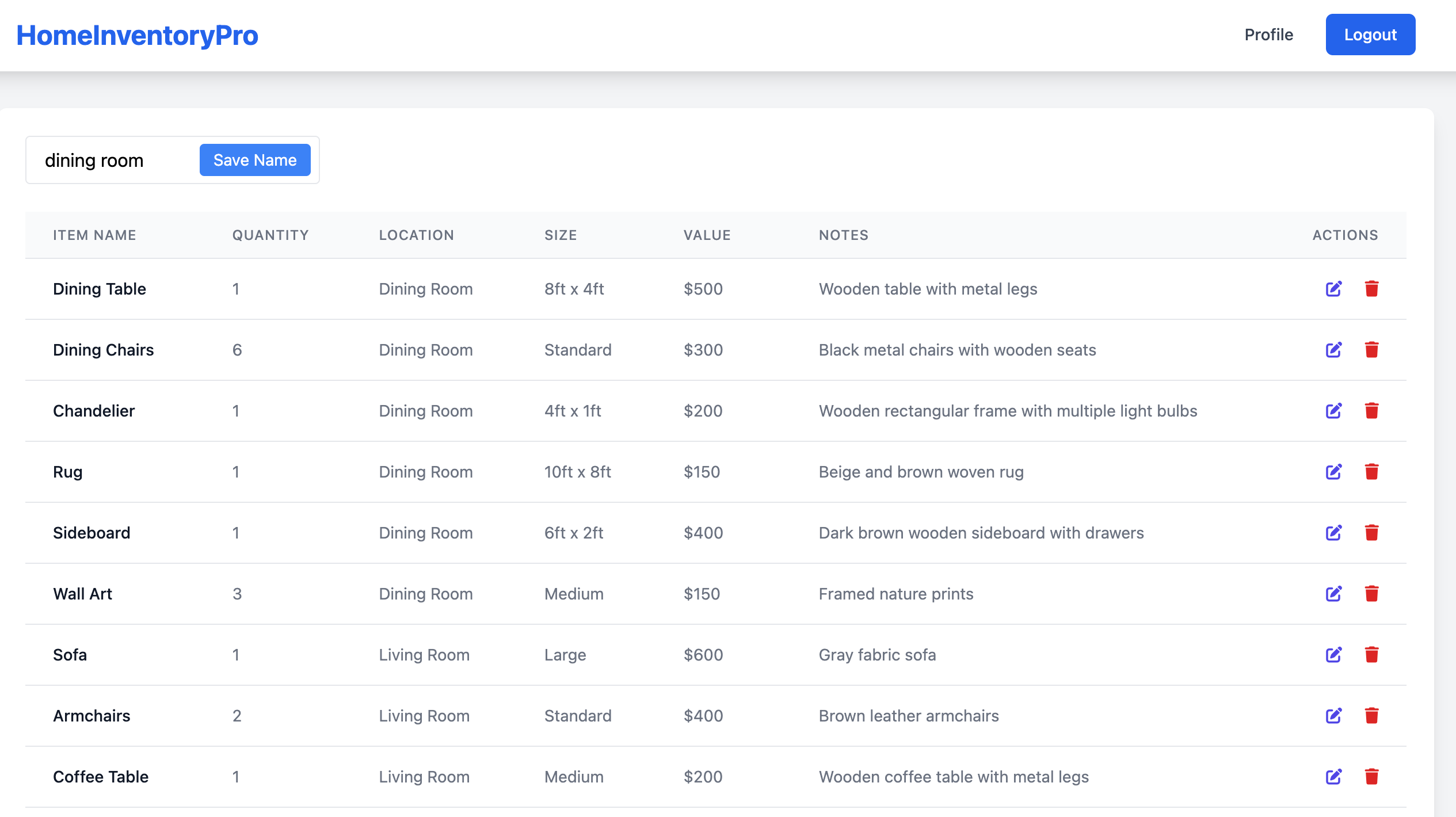Delete the Coffee Table row
The width and height of the screenshot is (1456, 817).
tap(1371, 777)
